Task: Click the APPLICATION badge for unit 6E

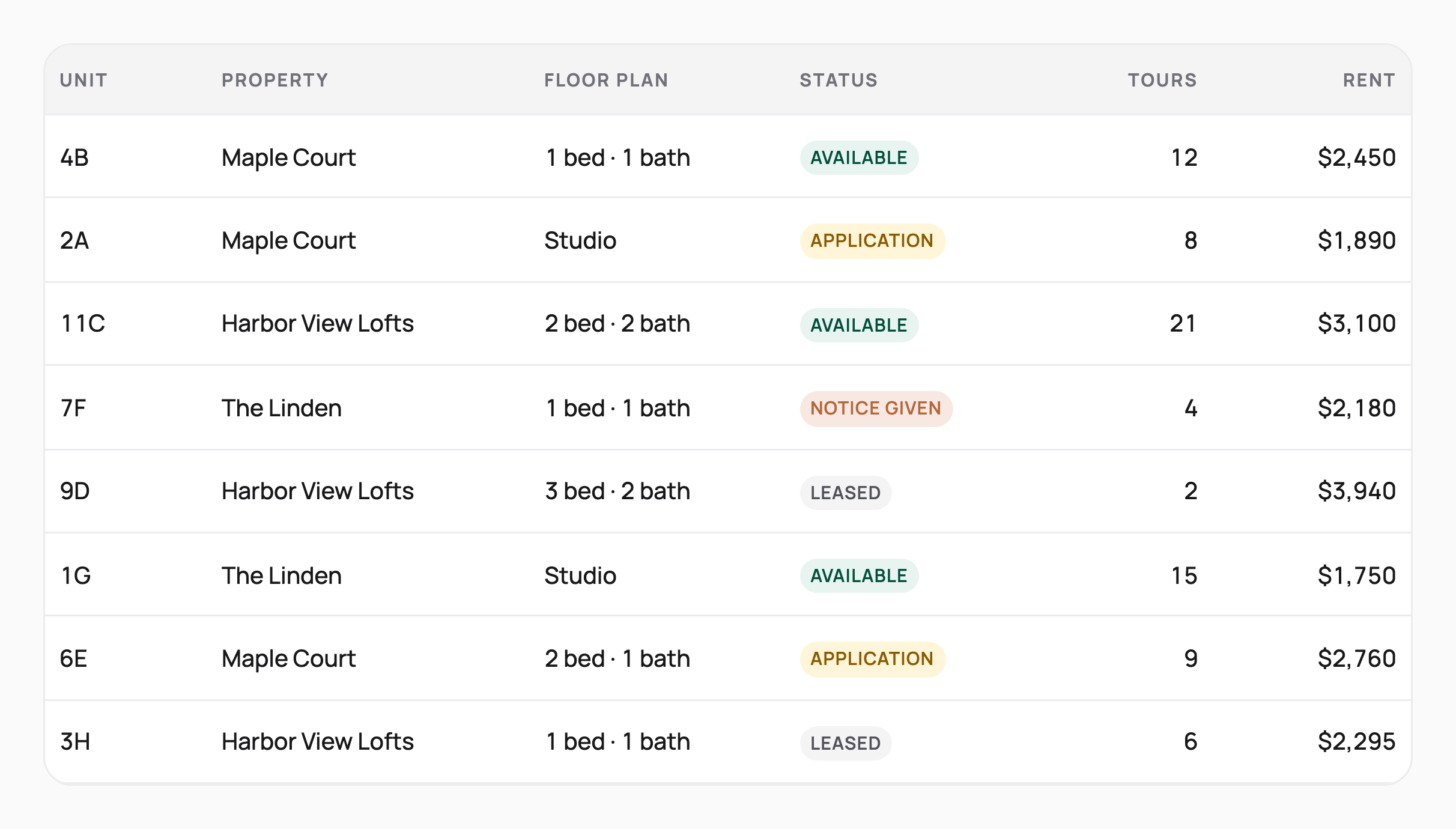Action: click(x=872, y=659)
